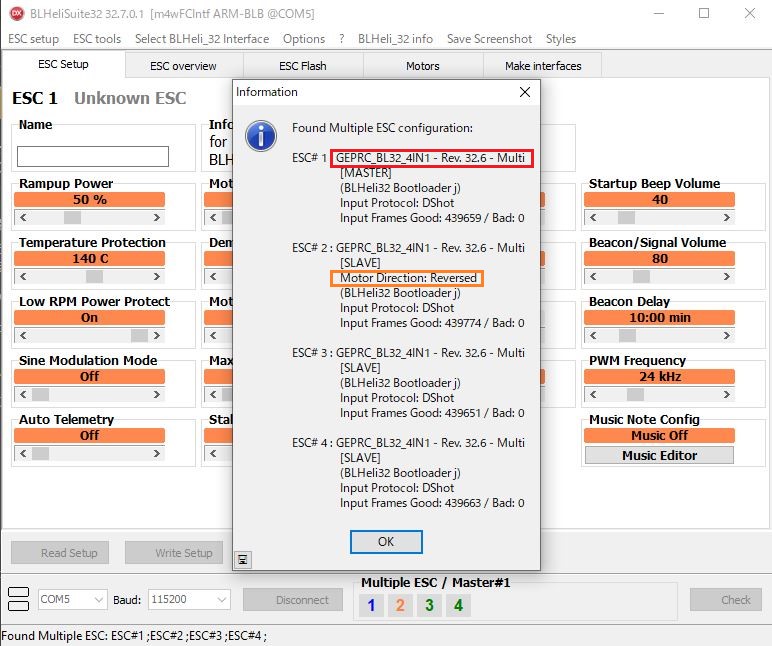This screenshot has height=646, width=772.
Task: Increase Temperature Protection with right arrow
Action: click(157, 277)
